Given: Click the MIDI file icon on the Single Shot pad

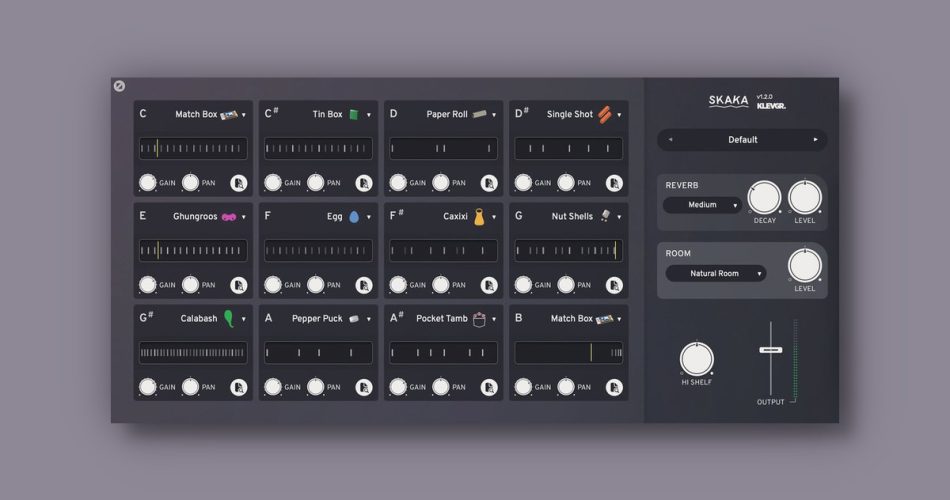Looking at the screenshot, I should click(614, 183).
